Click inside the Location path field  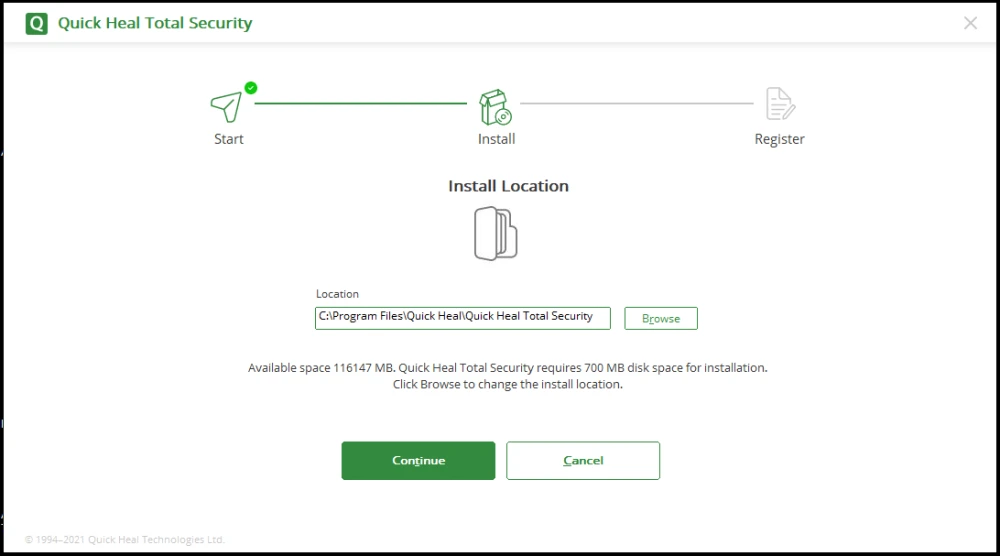coord(462,317)
